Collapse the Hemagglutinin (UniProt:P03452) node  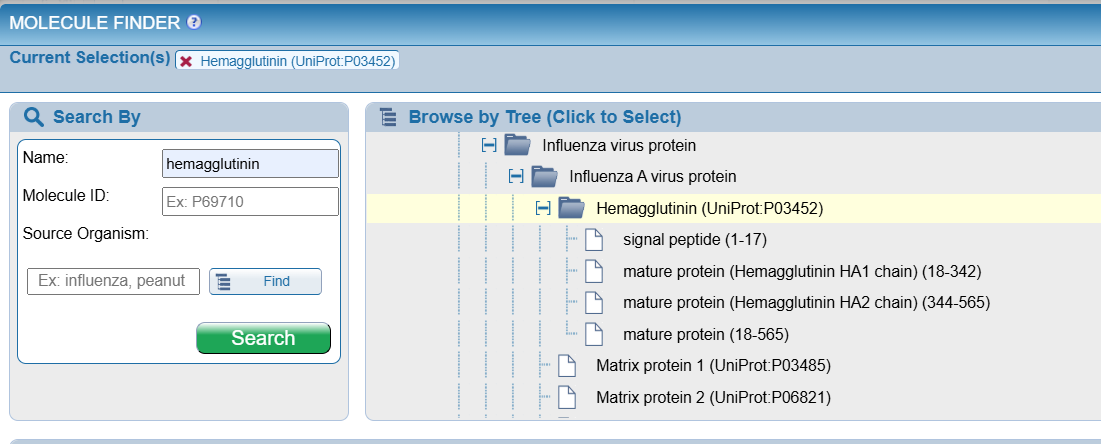coord(543,208)
